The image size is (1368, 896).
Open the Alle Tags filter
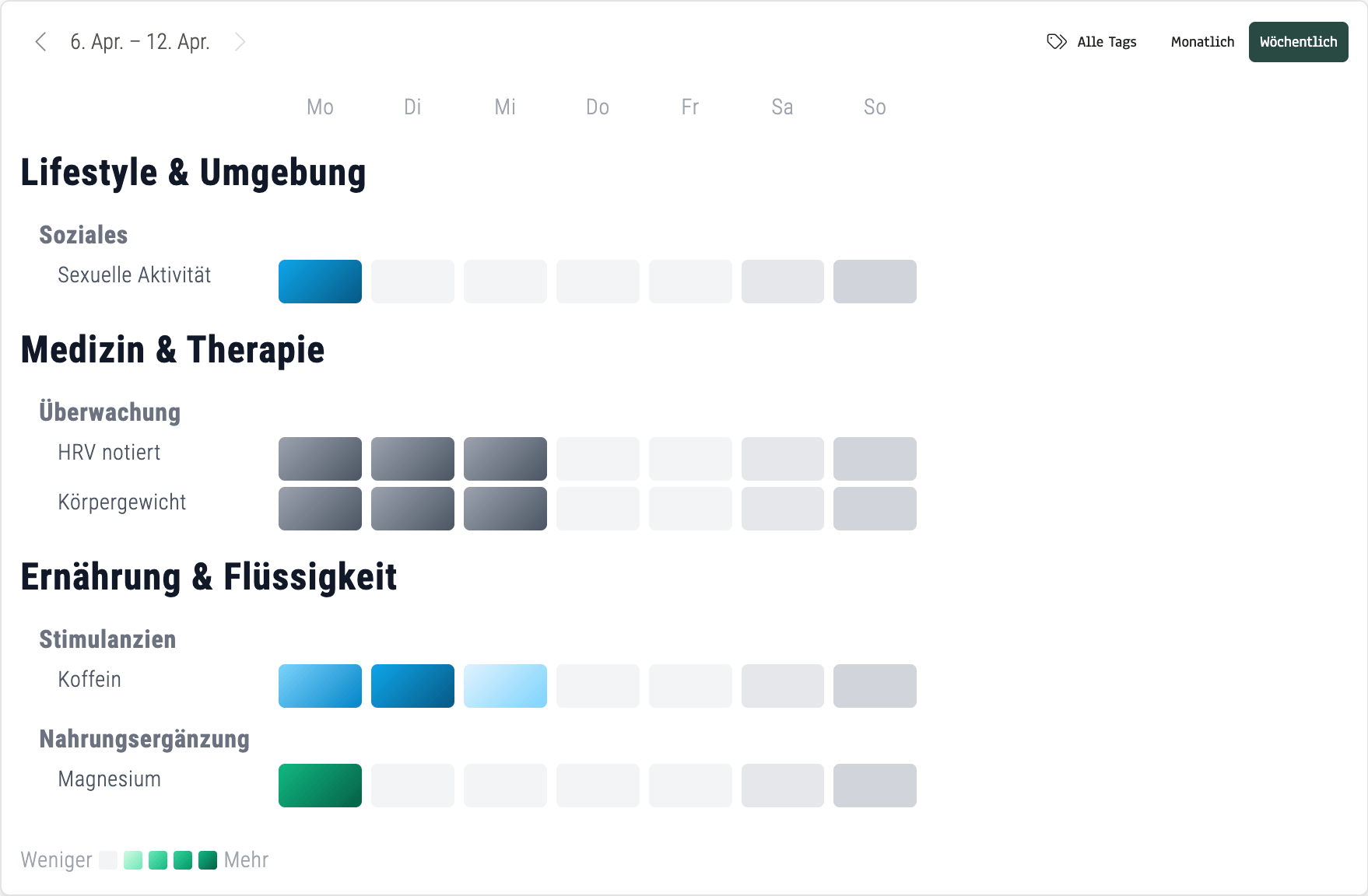1106,42
